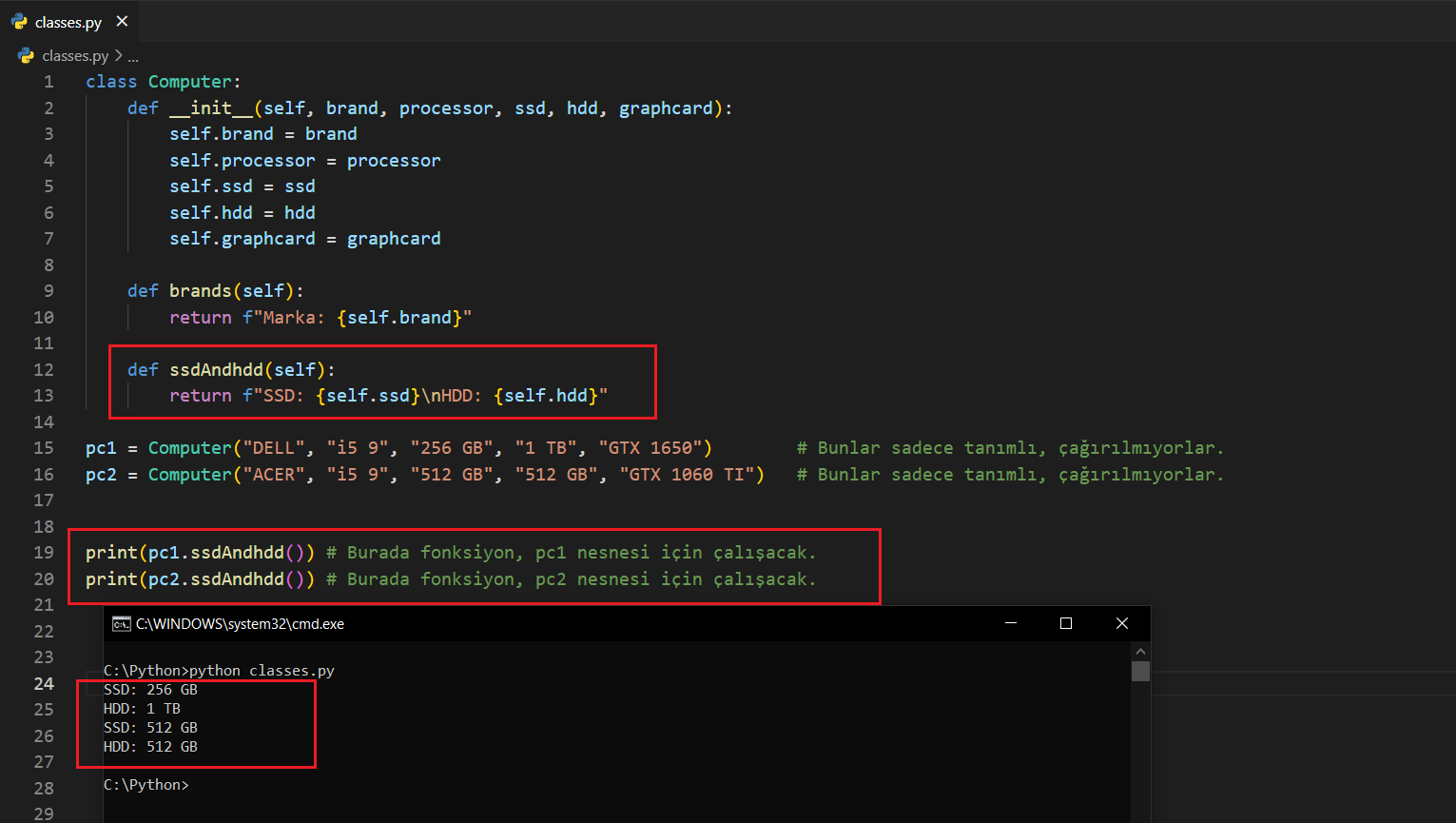Open the cmd.exe window system menu icon

pyautogui.click(x=121, y=624)
